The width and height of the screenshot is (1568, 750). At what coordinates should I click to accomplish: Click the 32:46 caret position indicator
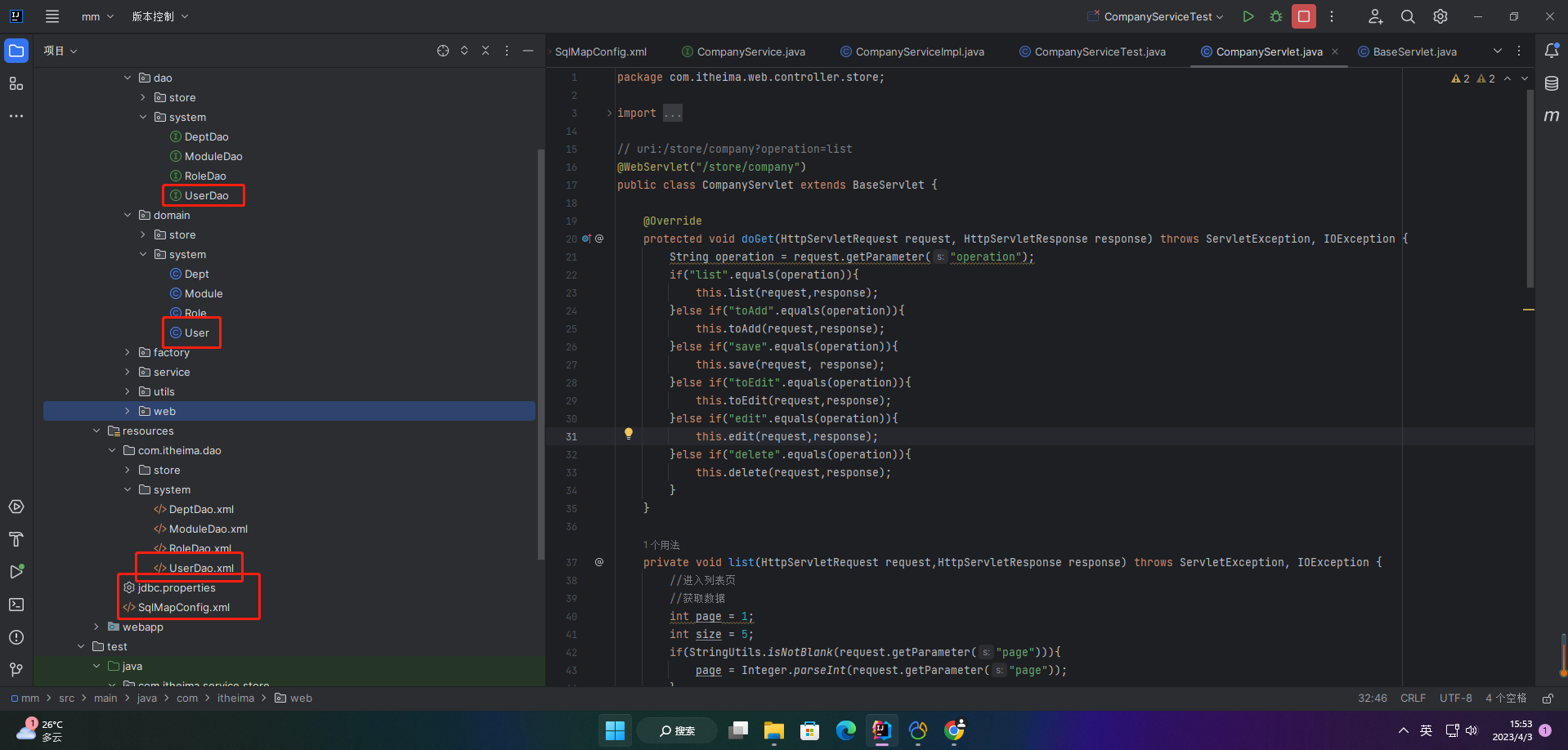coord(1373,699)
